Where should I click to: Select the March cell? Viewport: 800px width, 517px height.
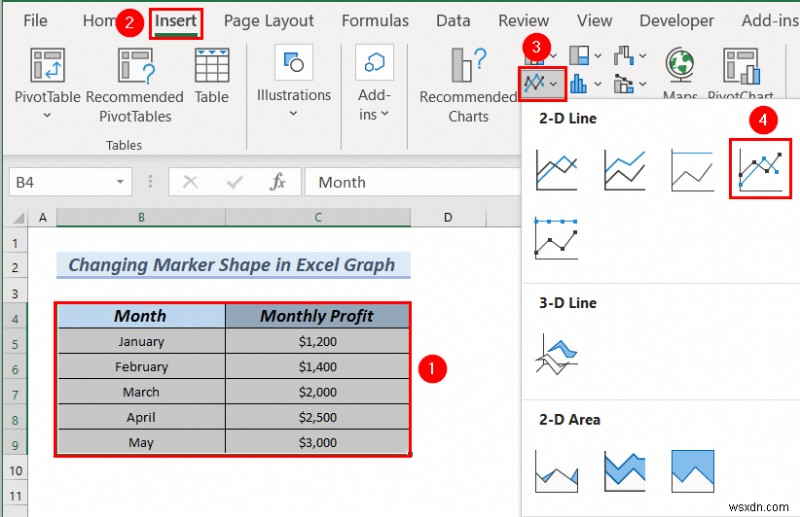pyautogui.click(x=141, y=392)
